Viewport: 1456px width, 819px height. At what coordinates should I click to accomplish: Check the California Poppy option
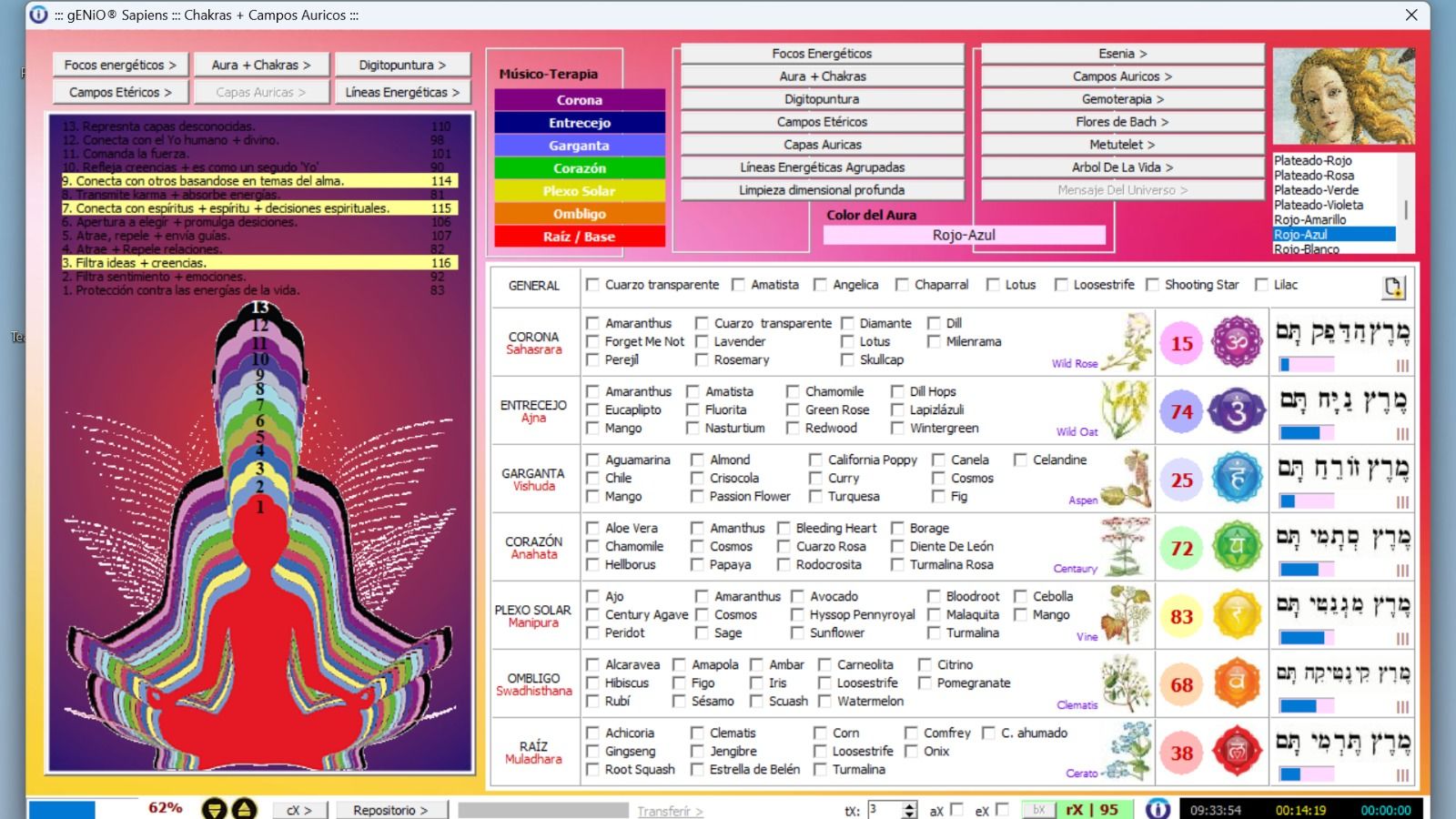(816, 460)
